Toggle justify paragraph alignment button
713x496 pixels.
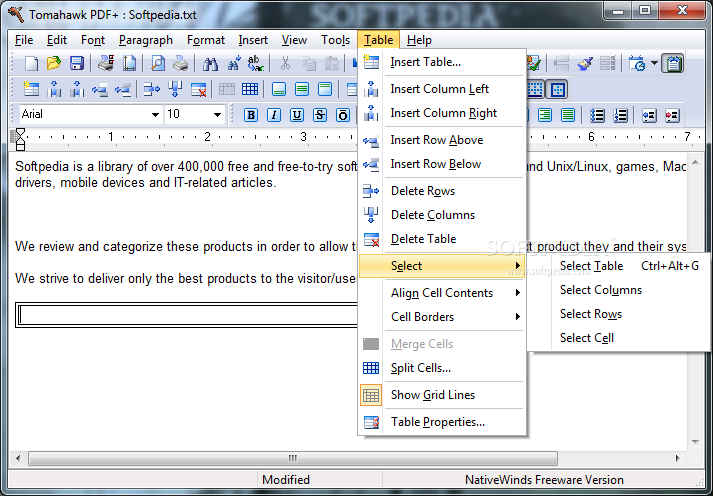(x=568, y=115)
